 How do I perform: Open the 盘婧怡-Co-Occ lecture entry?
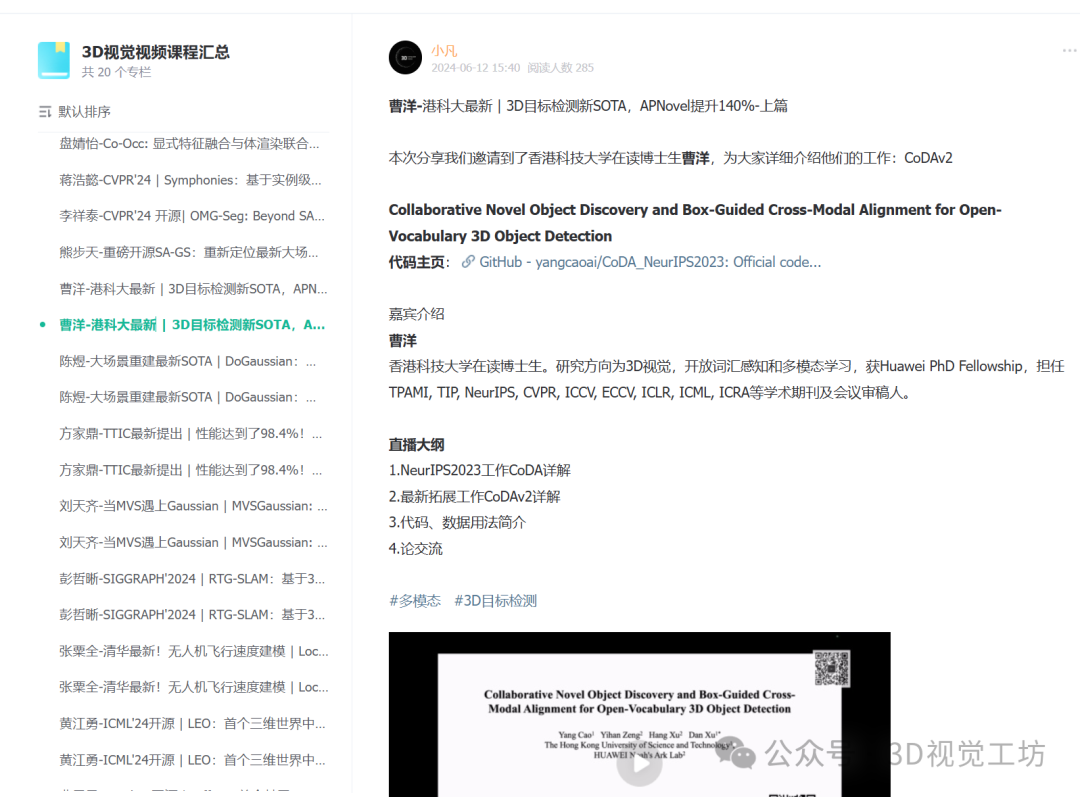tap(189, 143)
